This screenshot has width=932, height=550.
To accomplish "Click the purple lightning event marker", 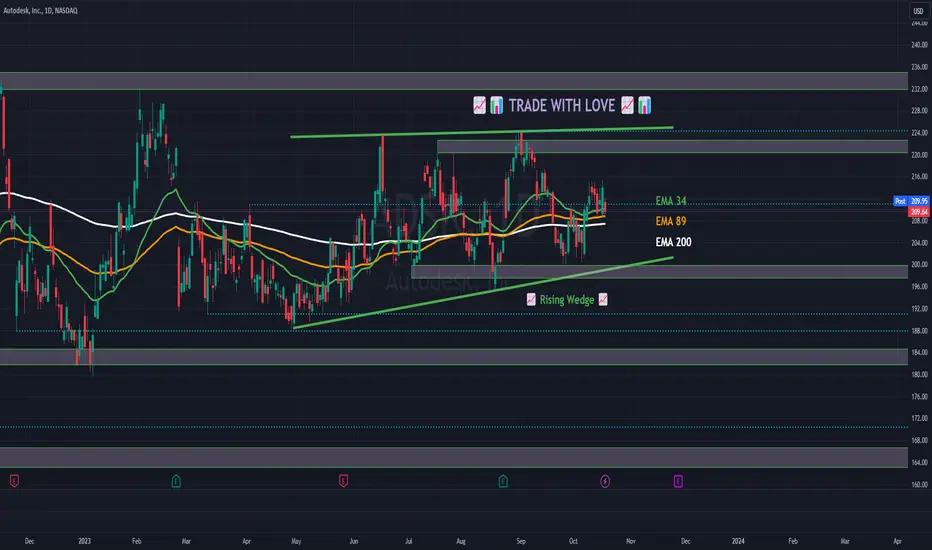I will coord(605,481).
